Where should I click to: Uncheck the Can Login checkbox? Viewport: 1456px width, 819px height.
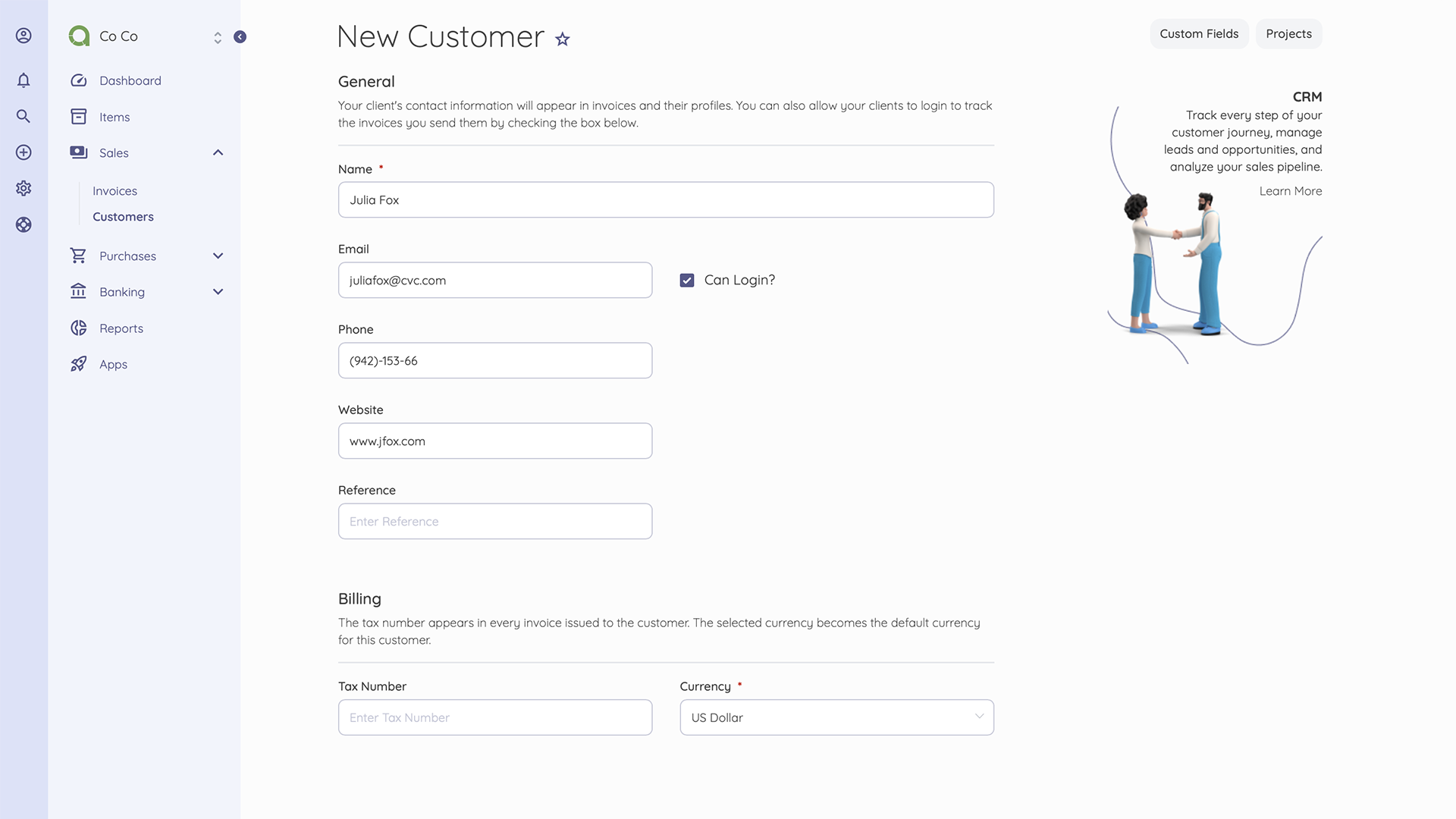pos(687,281)
